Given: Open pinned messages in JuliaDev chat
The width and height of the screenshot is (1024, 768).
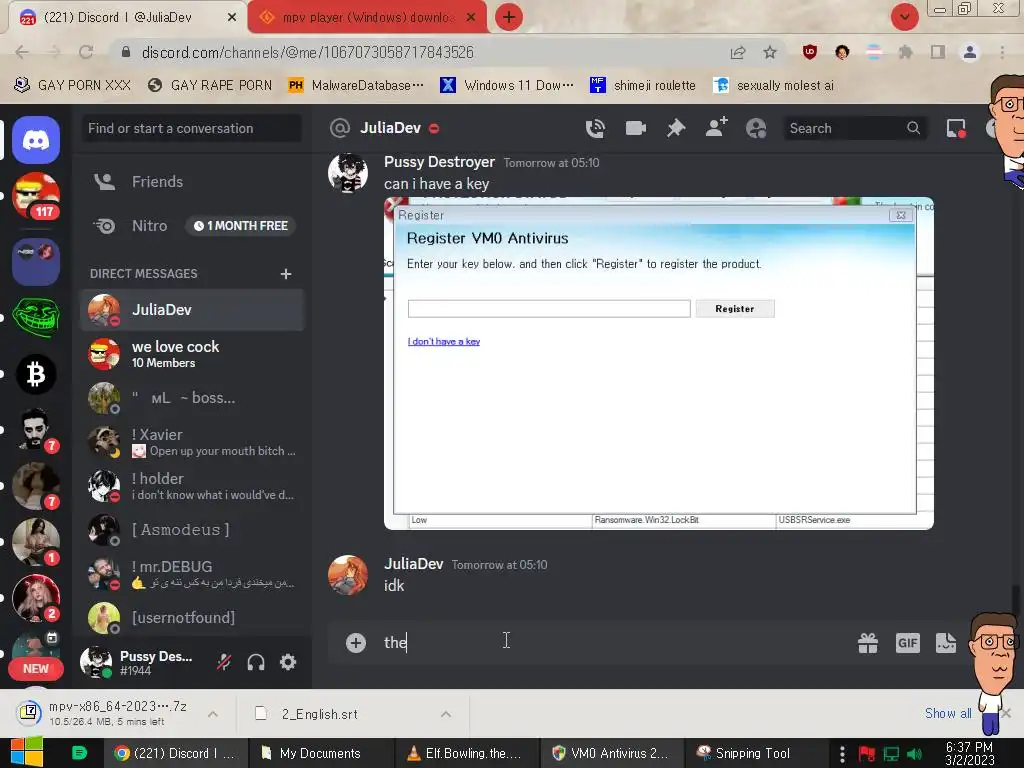Looking at the screenshot, I should (x=676, y=128).
